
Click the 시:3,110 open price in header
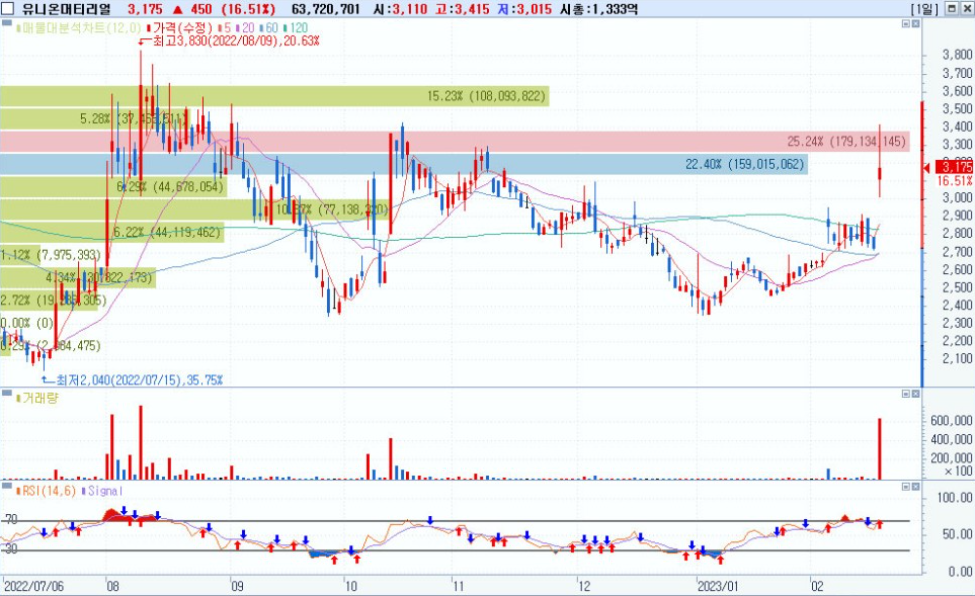401,9
